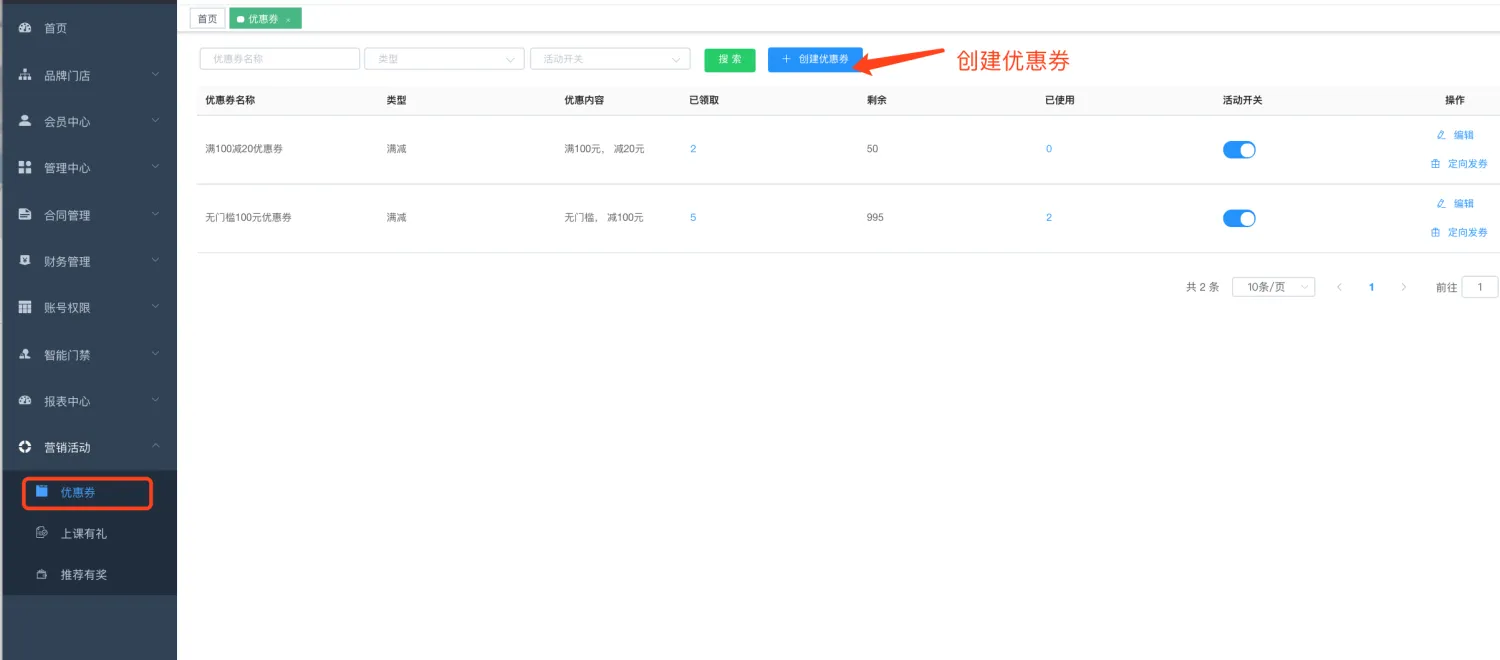
Task: Click edit pencil icon for 满100减20优惠券
Action: point(1441,135)
